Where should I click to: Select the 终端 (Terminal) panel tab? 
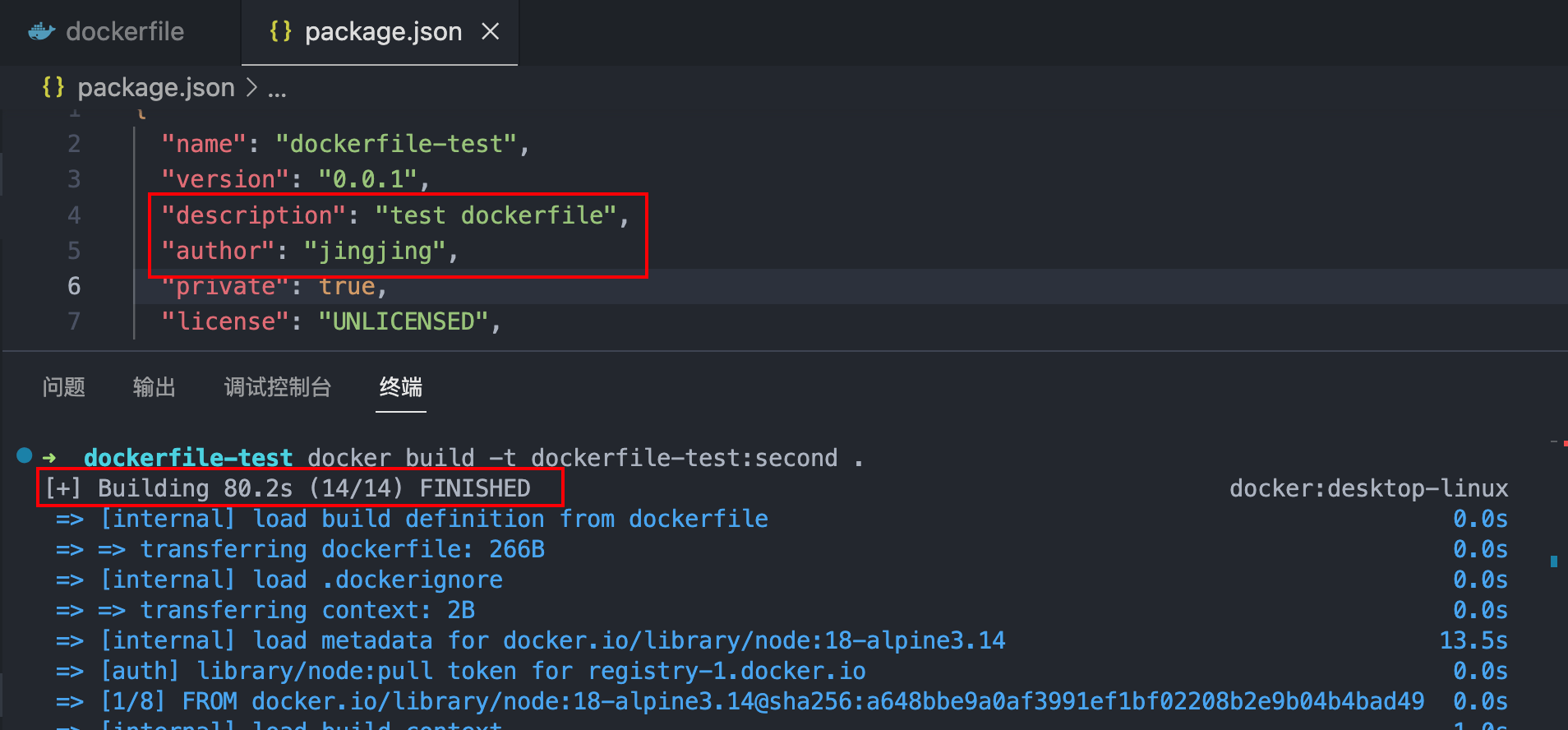401,386
